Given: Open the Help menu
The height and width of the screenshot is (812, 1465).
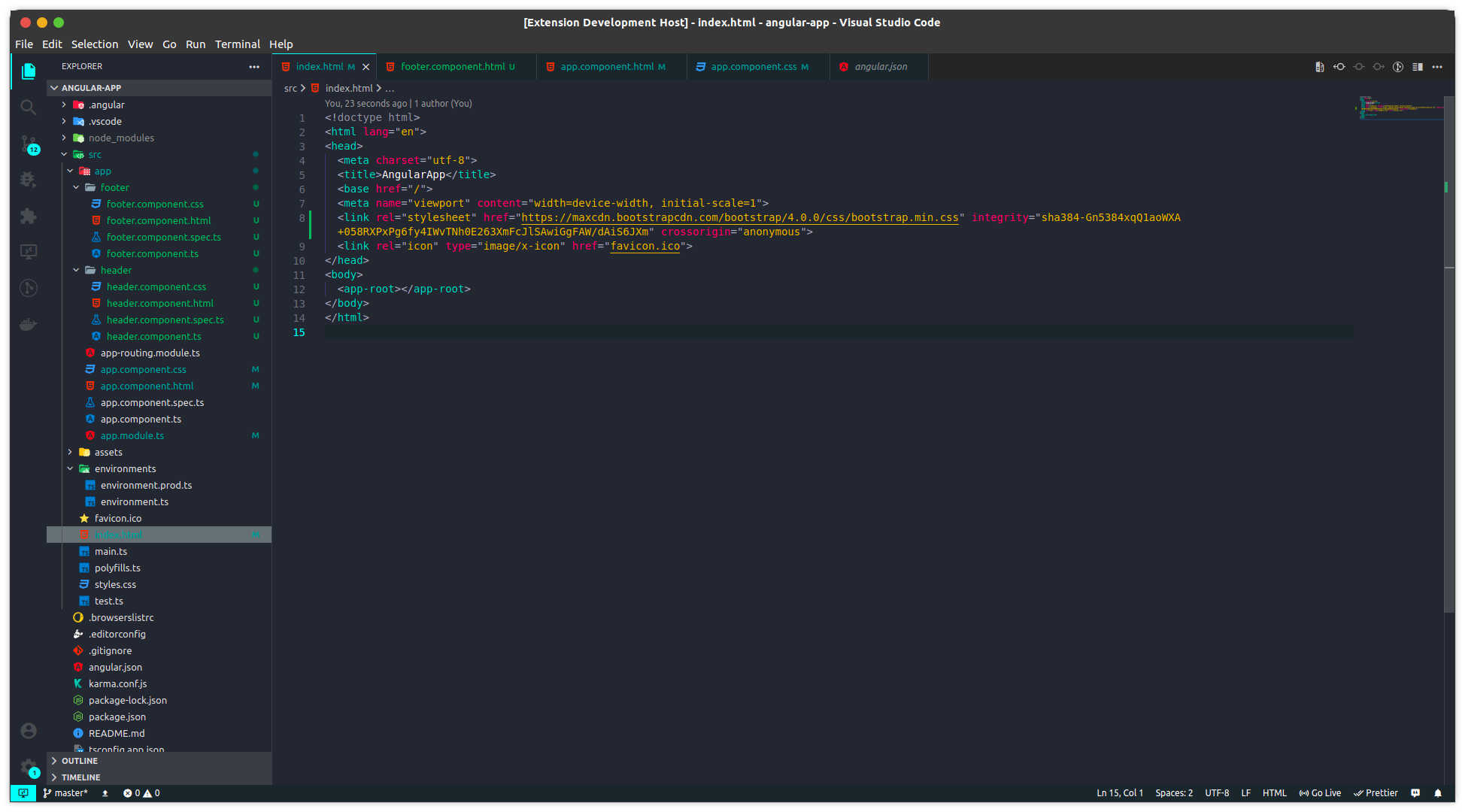Looking at the screenshot, I should click(x=281, y=44).
